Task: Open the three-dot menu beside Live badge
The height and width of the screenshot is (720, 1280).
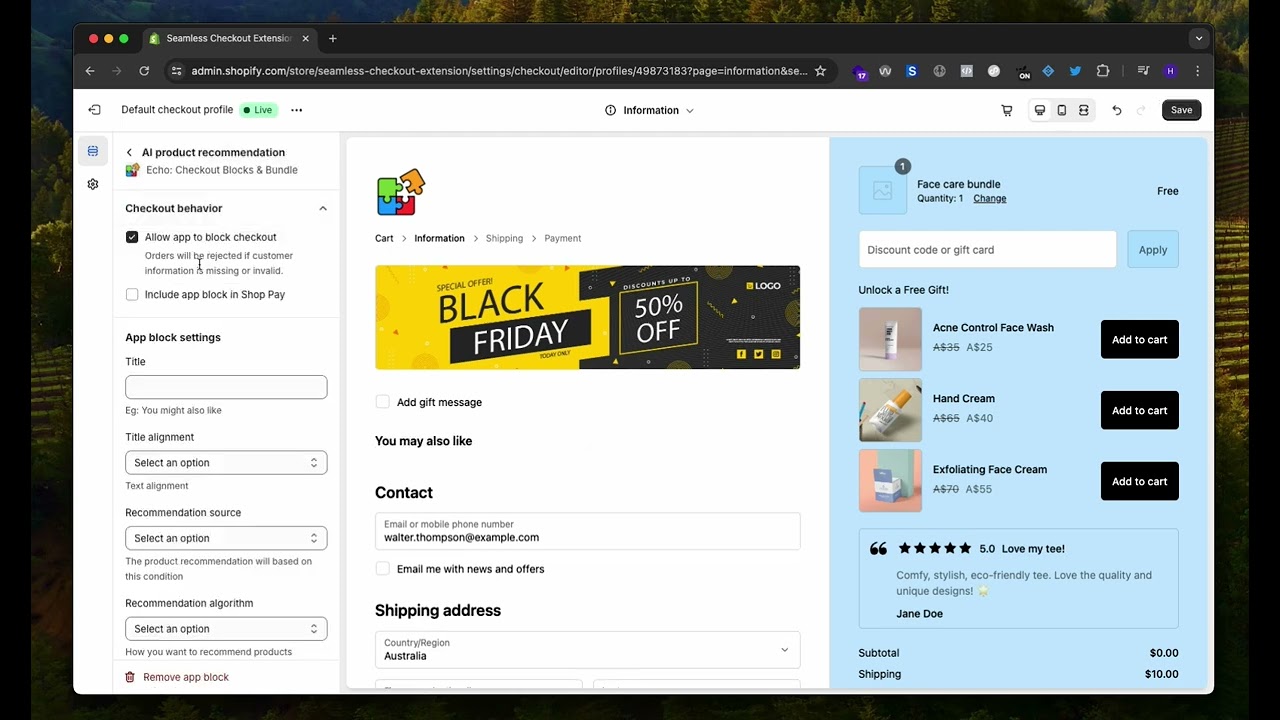Action: coord(296,110)
